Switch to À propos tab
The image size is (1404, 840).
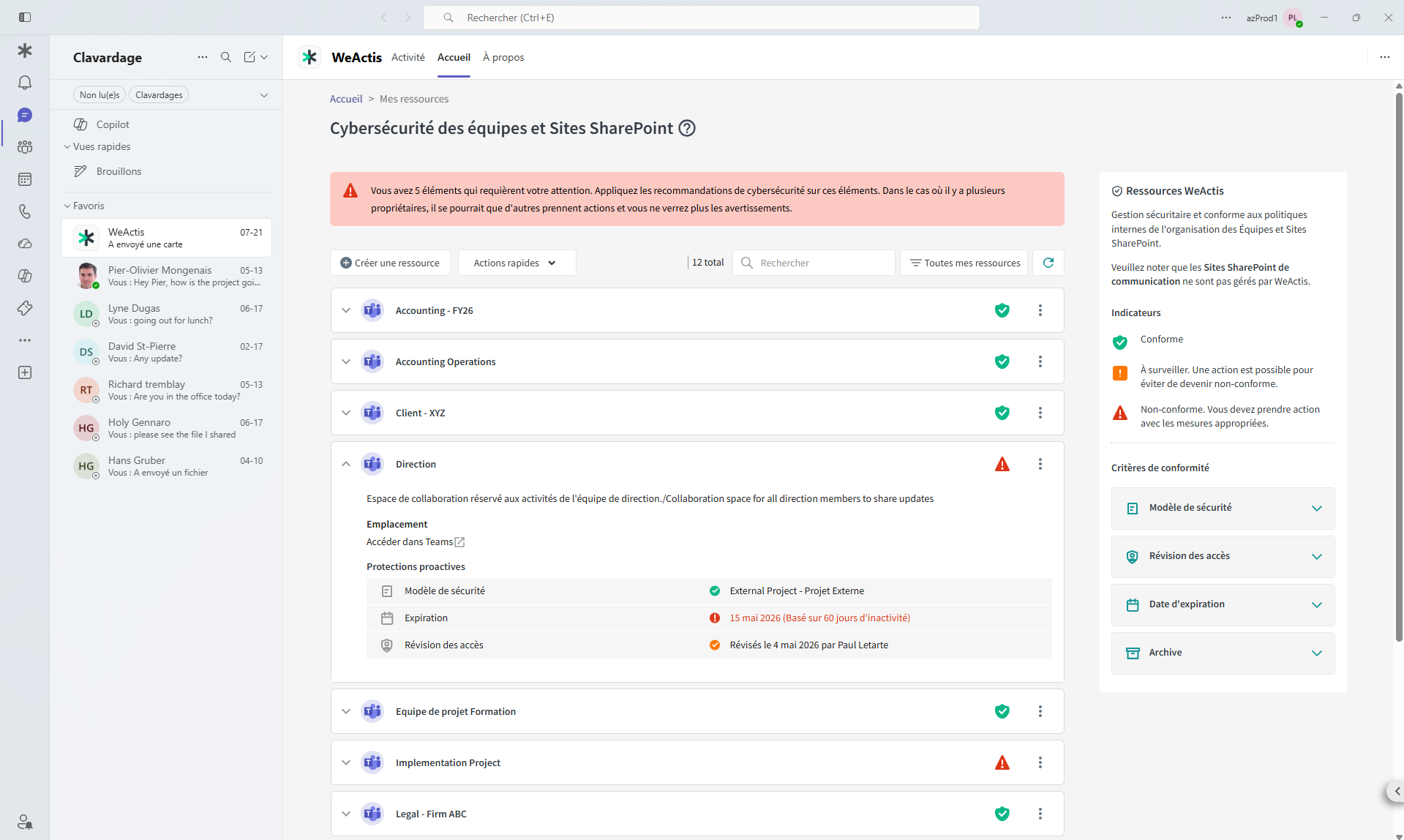tap(503, 57)
